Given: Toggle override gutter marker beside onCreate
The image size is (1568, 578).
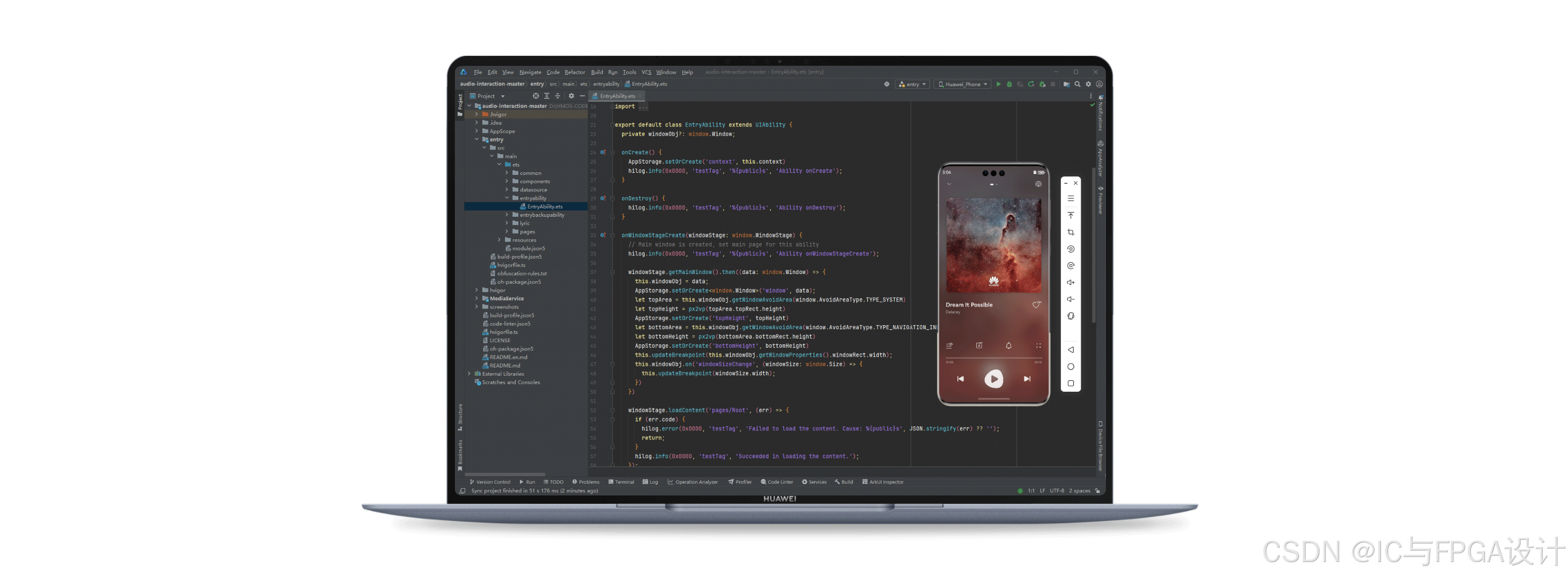Looking at the screenshot, I should (602, 152).
